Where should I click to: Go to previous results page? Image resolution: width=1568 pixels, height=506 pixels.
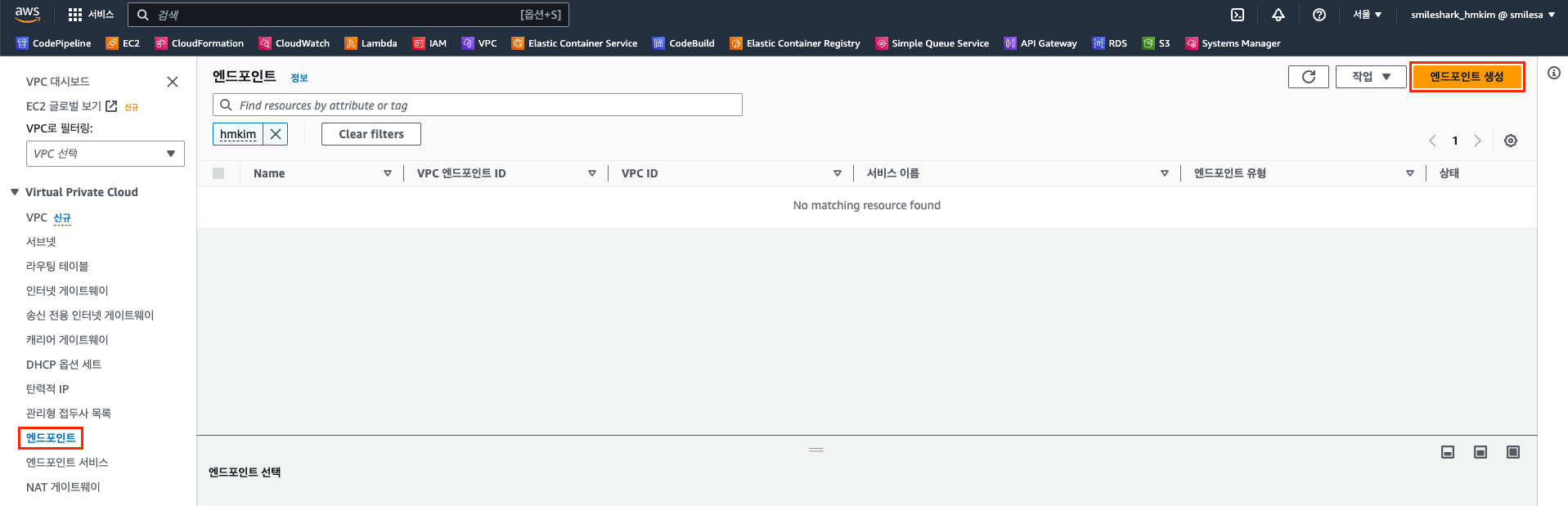1433,141
